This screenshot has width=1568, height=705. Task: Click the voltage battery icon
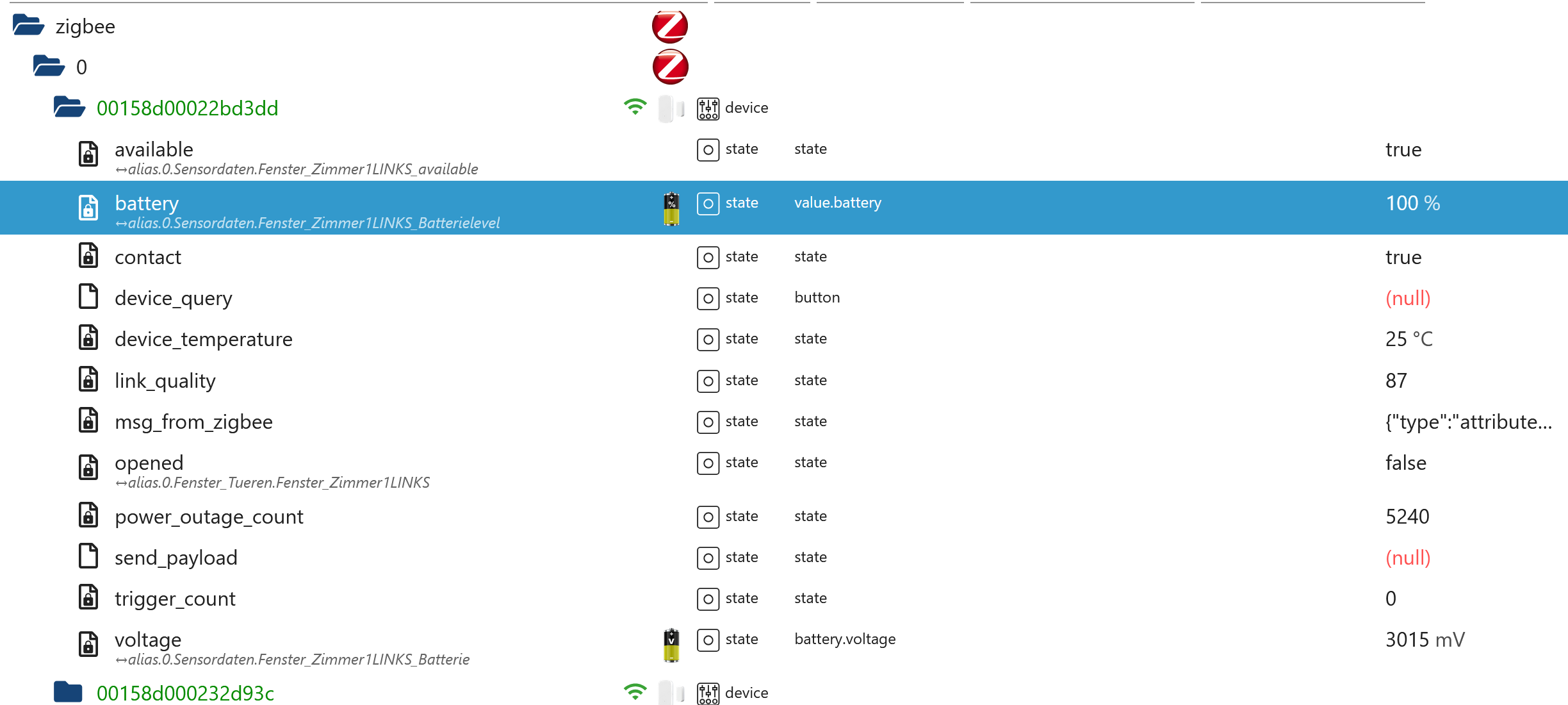pos(671,645)
